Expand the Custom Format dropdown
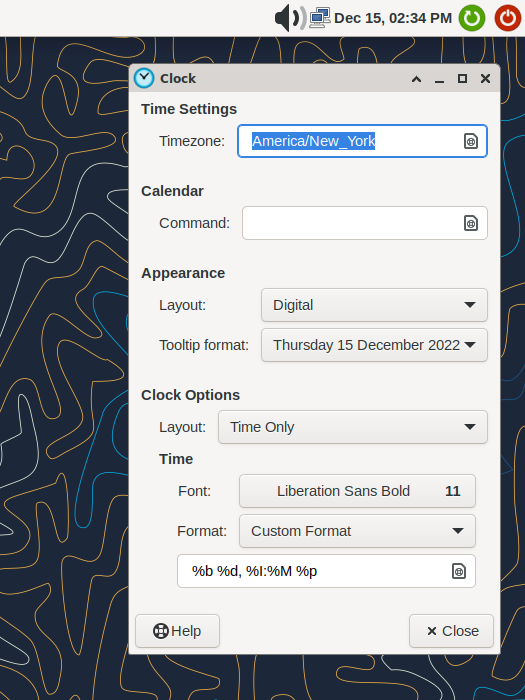The height and width of the screenshot is (700, 525). click(357, 531)
